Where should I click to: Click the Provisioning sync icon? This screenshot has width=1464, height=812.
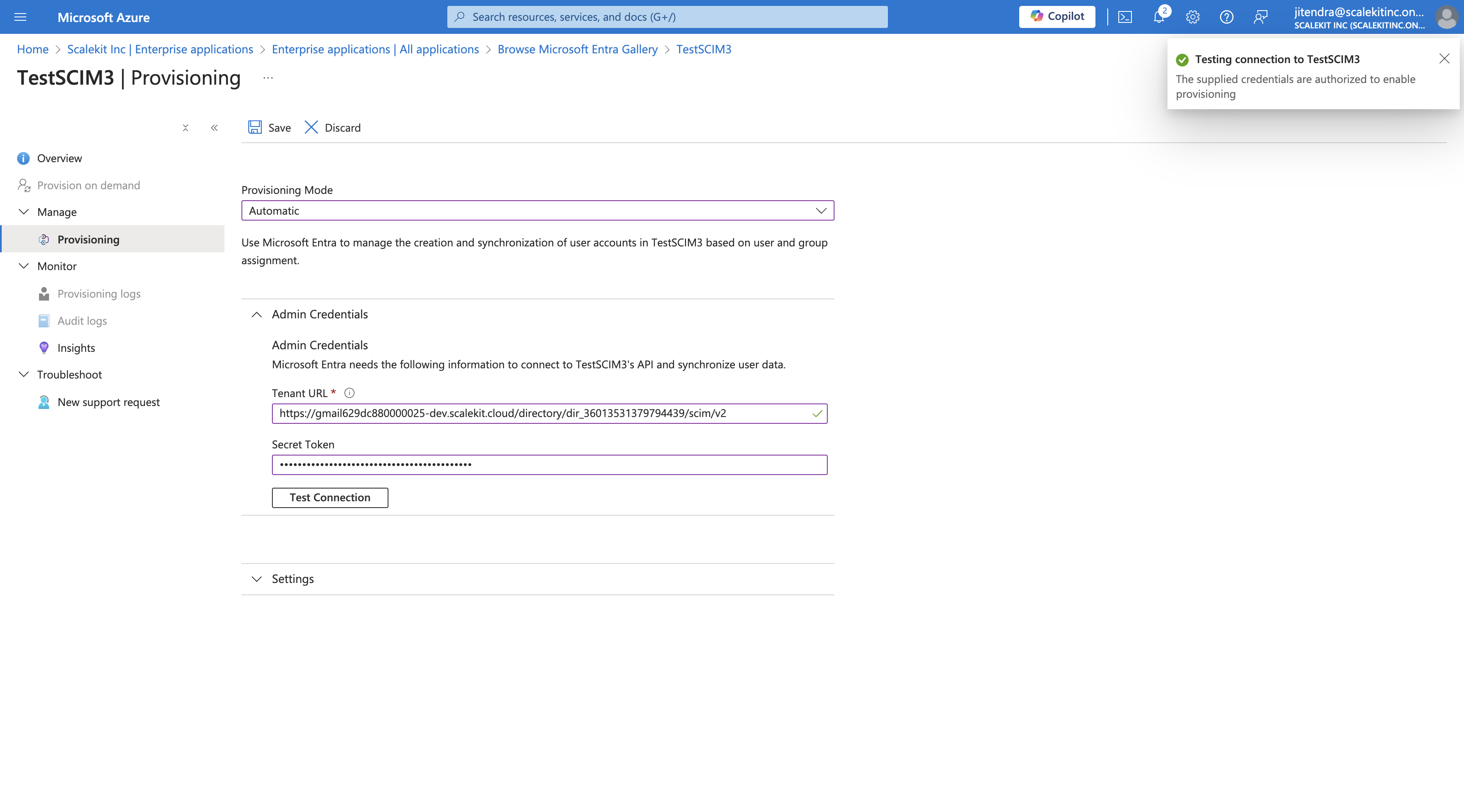tap(44, 240)
